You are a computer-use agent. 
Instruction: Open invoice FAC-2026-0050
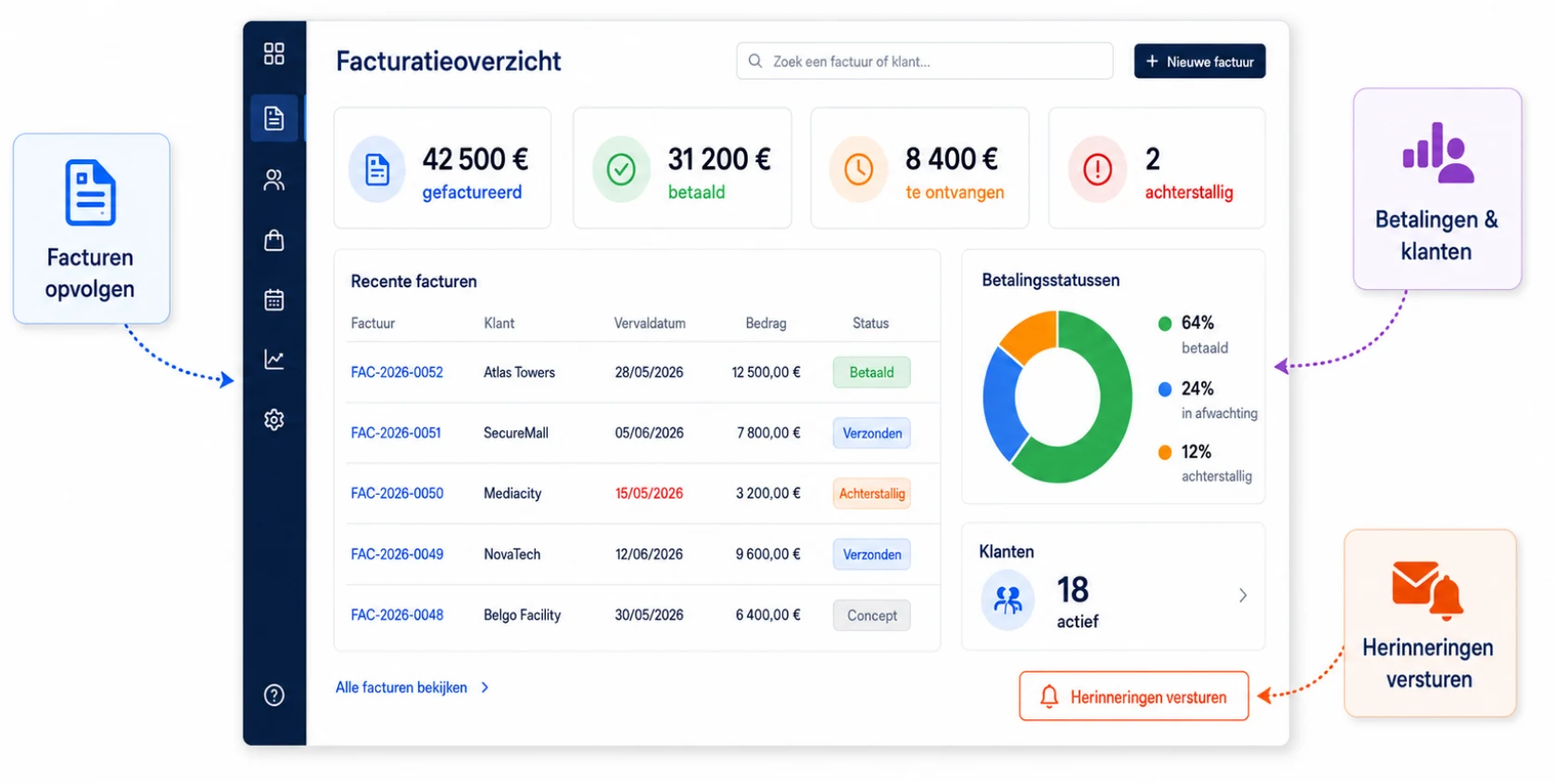pos(397,494)
